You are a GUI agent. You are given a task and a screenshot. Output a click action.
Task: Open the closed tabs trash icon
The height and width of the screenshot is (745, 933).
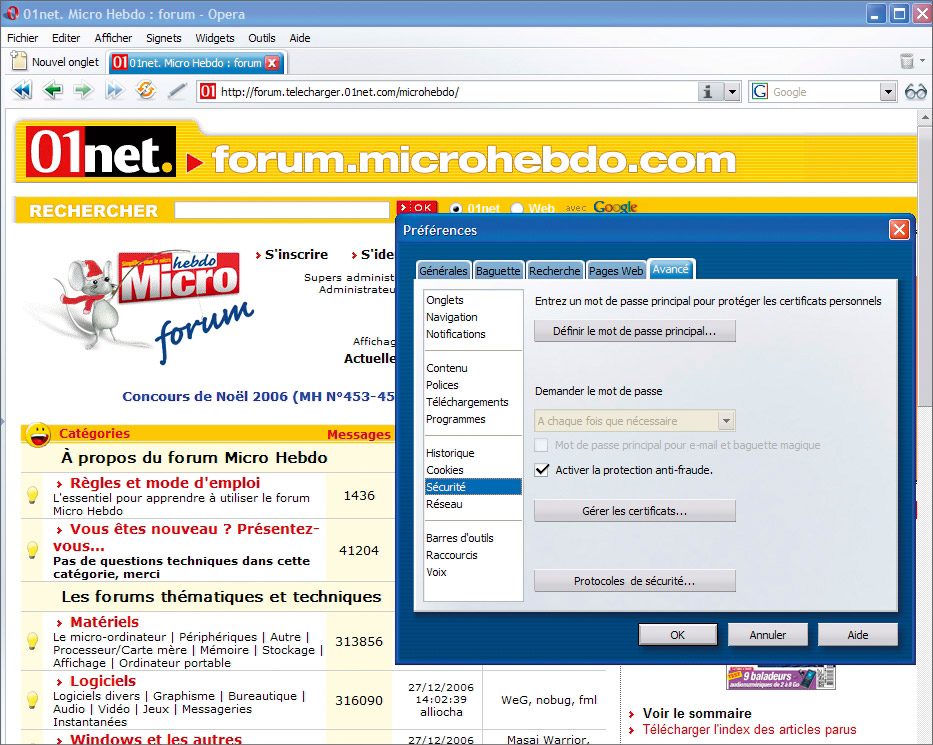(906, 62)
